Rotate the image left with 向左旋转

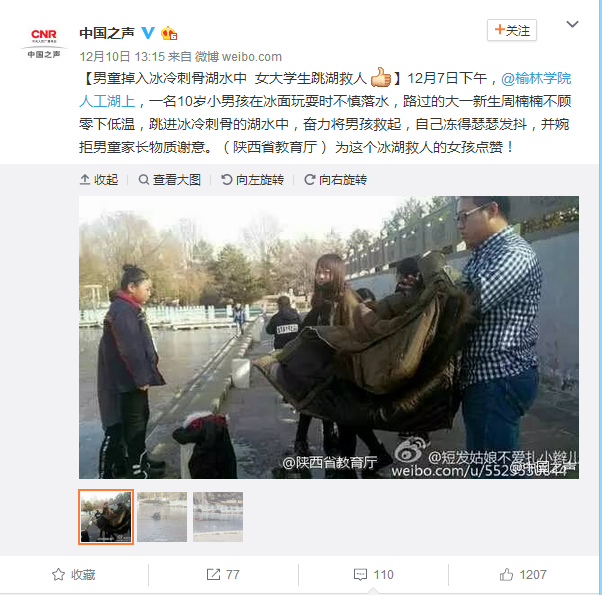(253, 180)
